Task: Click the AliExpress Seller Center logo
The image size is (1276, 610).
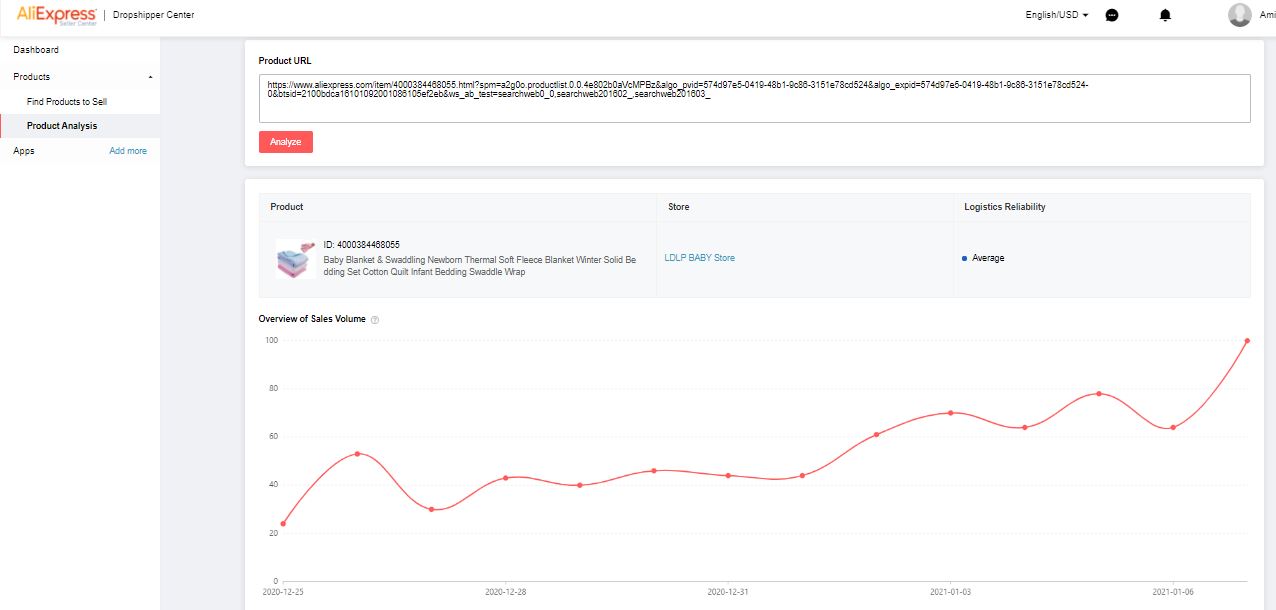Action: pos(56,15)
